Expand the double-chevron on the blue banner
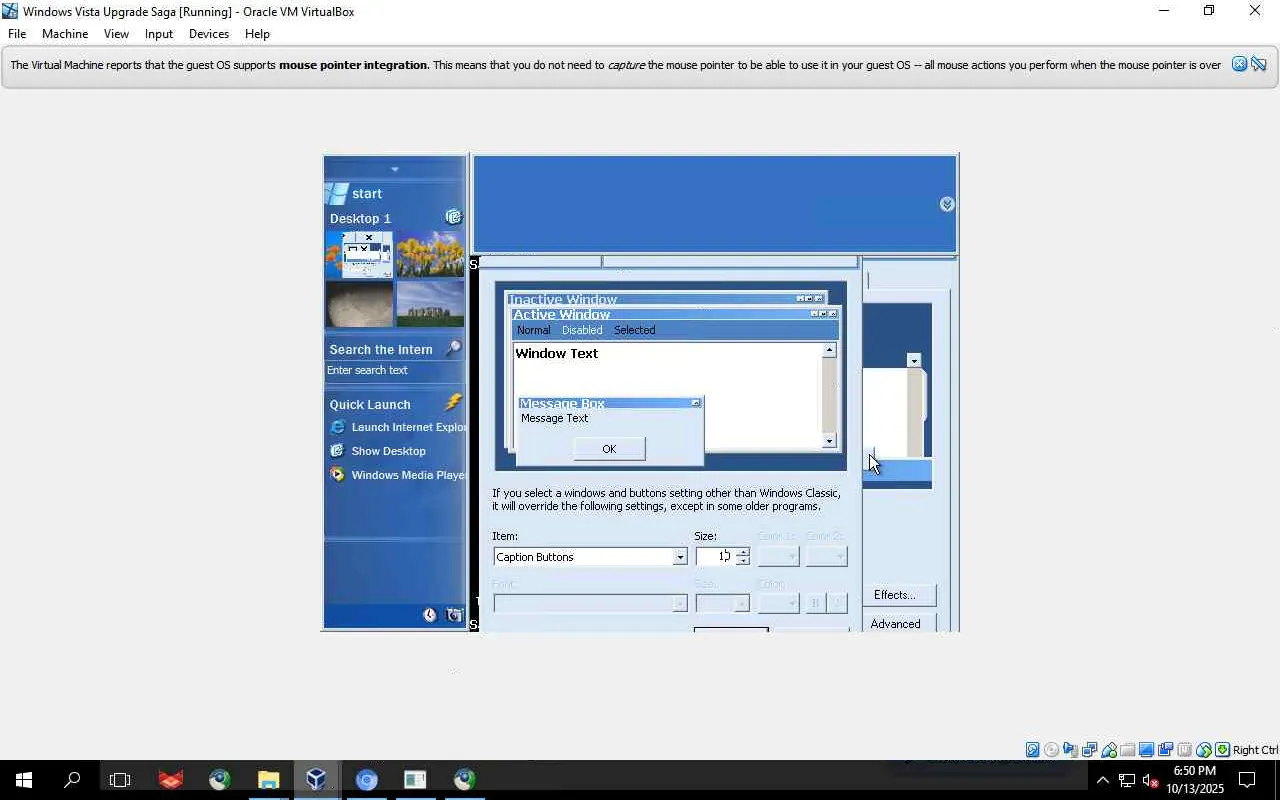 (947, 204)
